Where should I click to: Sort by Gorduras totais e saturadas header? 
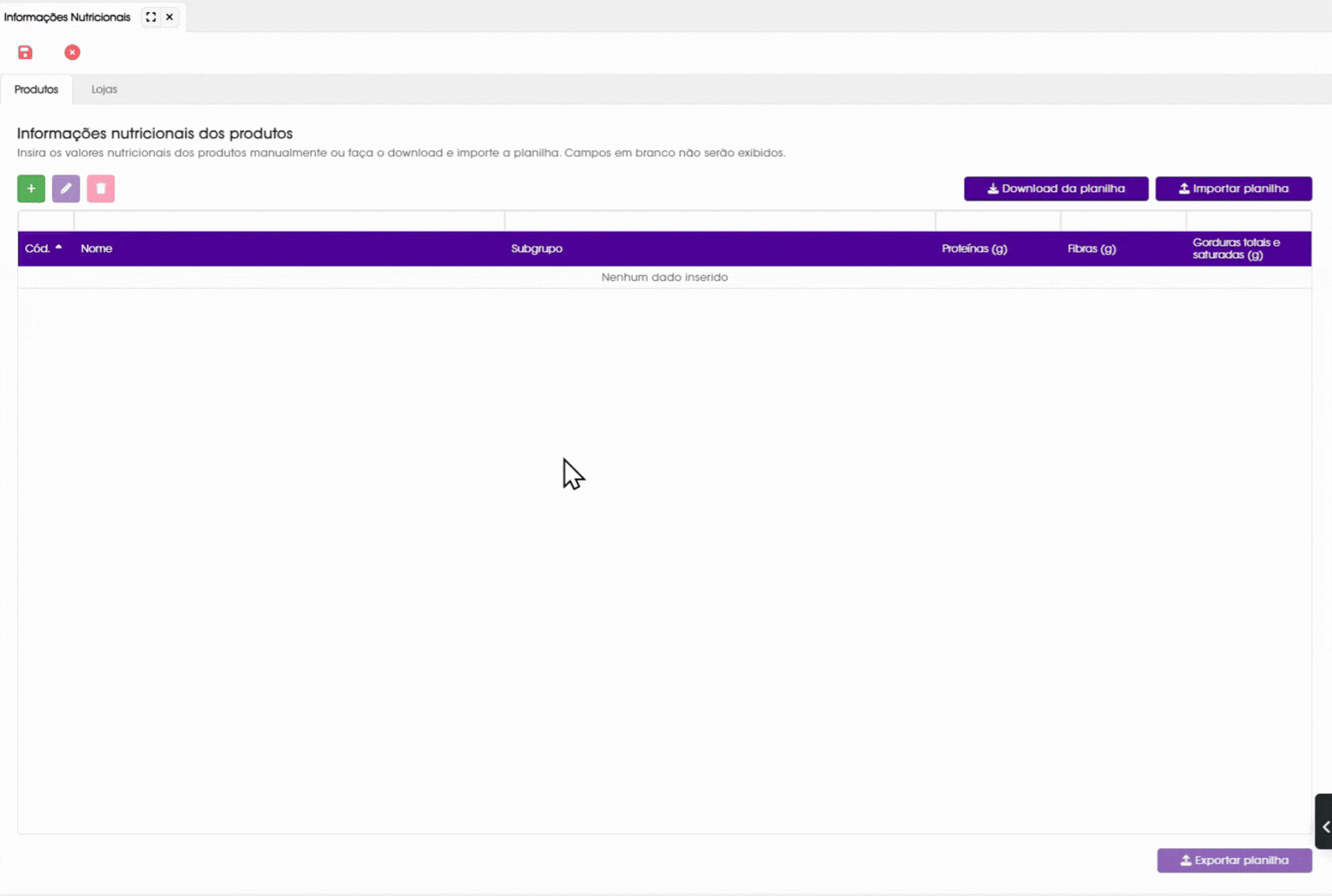pyautogui.click(x=1236, y=248)
